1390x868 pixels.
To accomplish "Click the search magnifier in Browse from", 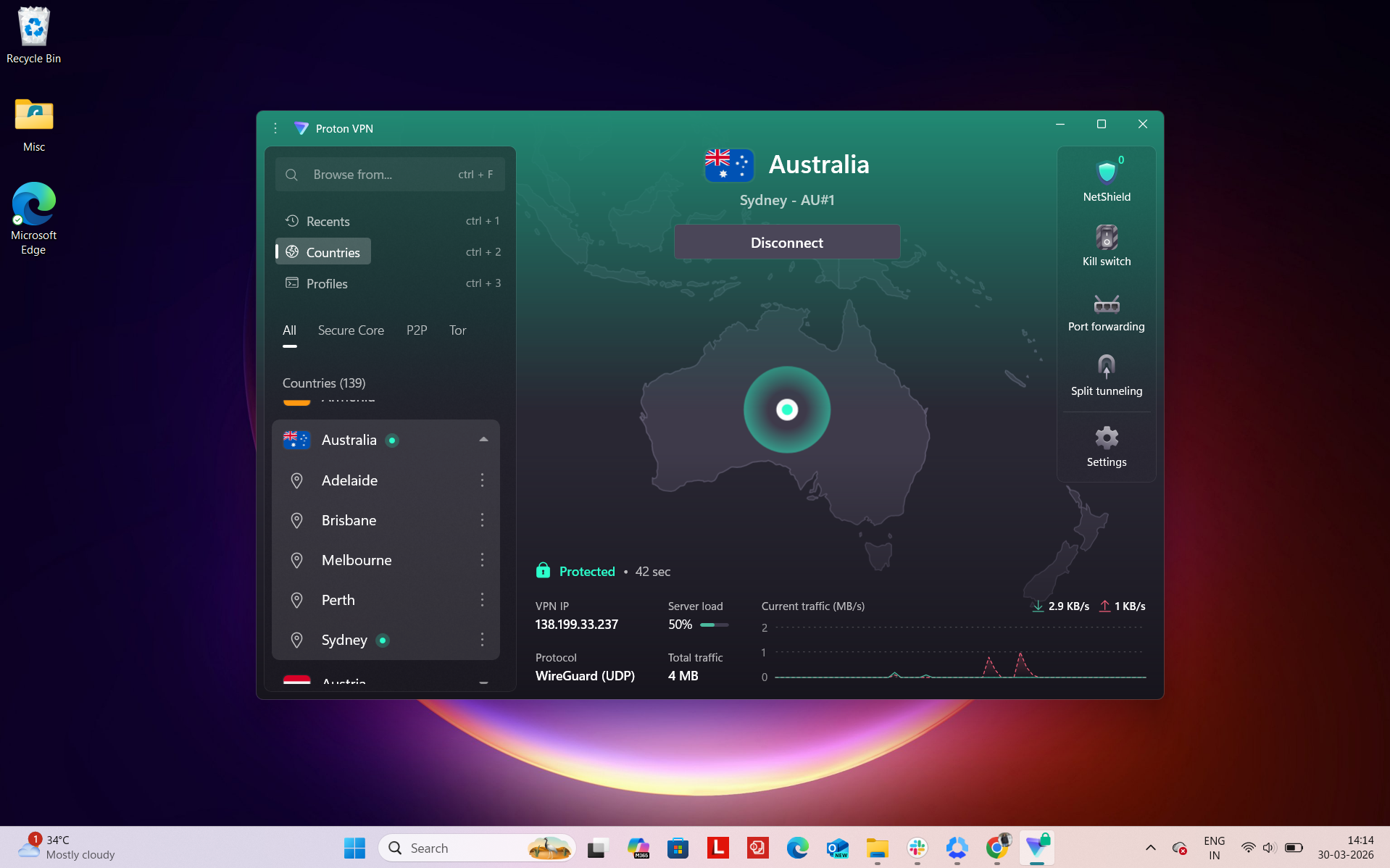I will pyautogui.click(x=291, y=174).
